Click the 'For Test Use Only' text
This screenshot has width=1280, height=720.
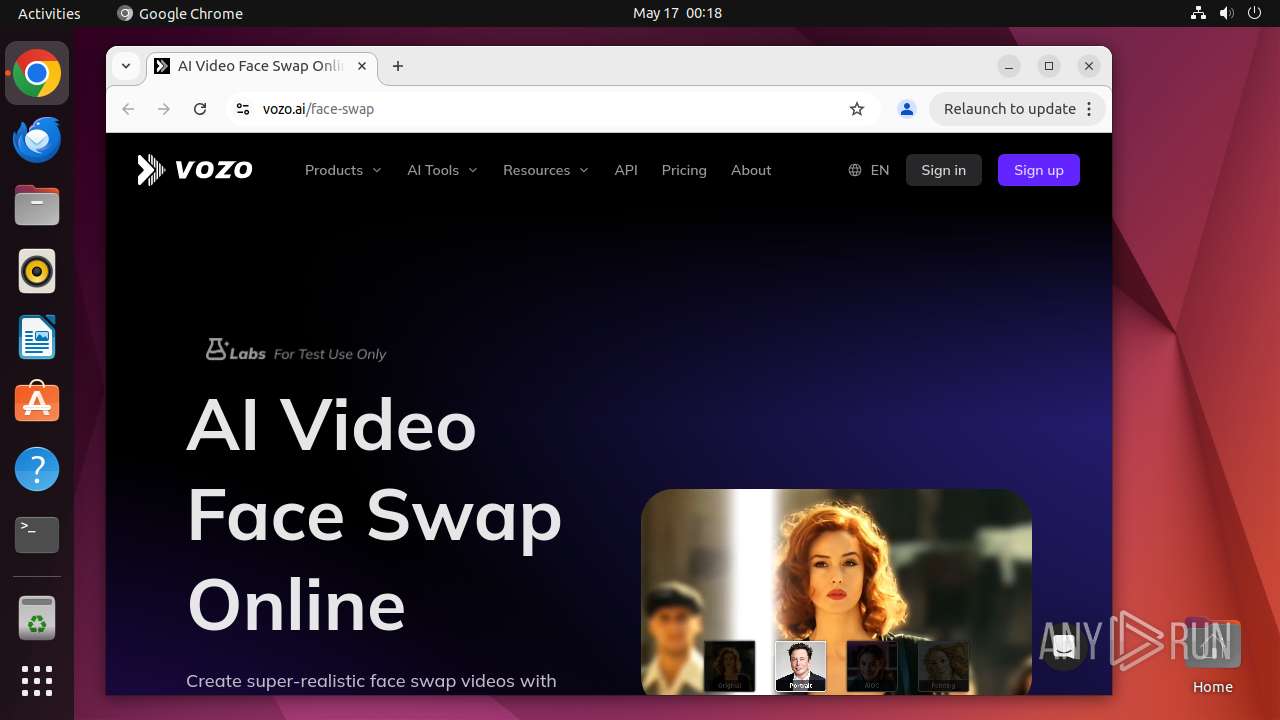[330, 354]
